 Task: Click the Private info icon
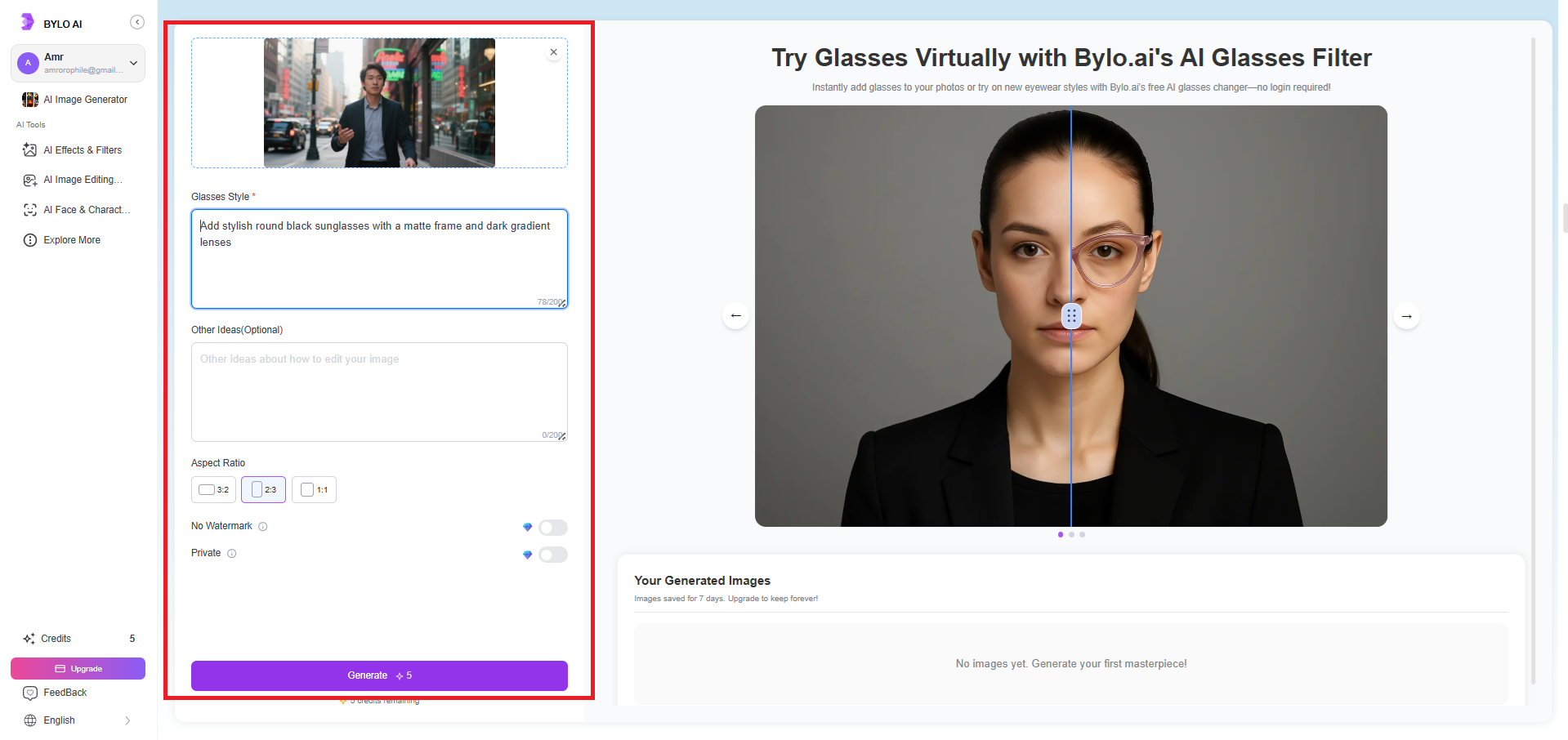pyautogui.click(x=232, y=554)
